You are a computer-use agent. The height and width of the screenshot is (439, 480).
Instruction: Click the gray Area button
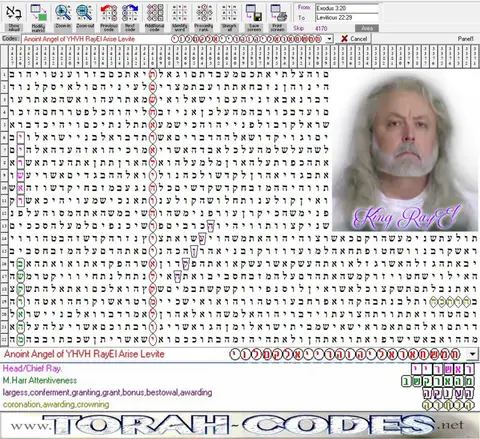pyautogui.click(x=367, y=29)
